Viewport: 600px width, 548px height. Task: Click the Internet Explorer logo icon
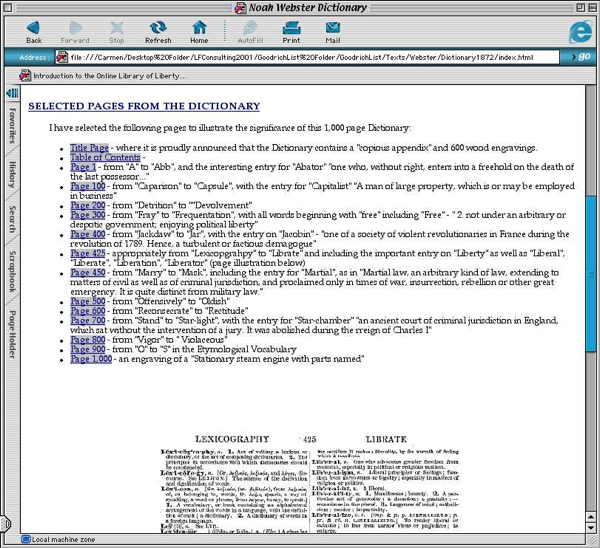point(580,32)
